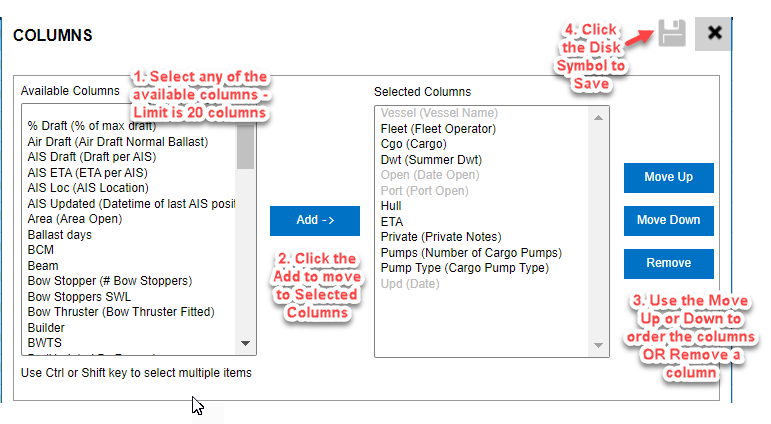The image size is (771, 424).
Task: Close the Columns dialog
Action: click(x=714, y=34)
